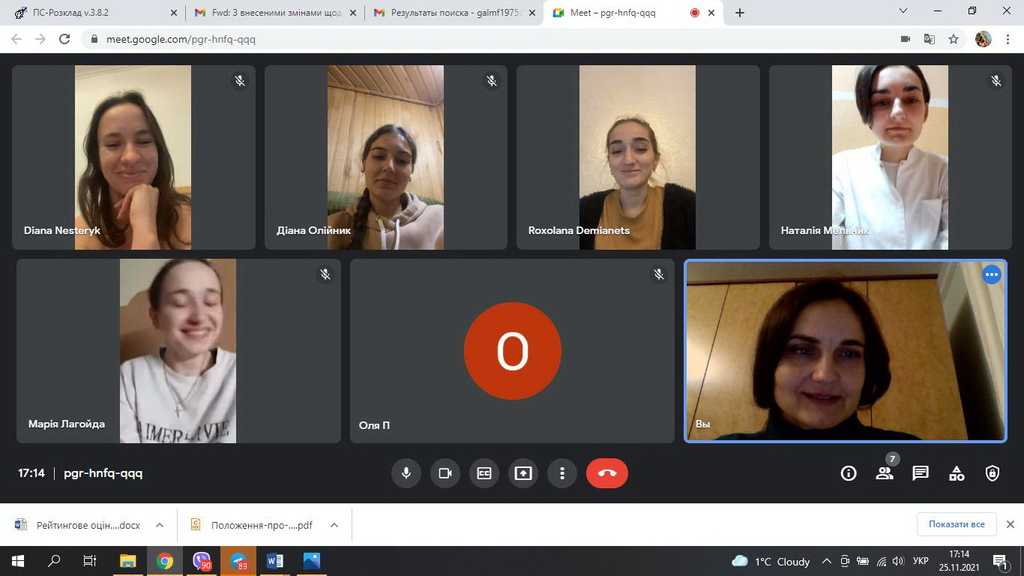The width and height of the screenshot is (1024, 576).
Task: Open Word from the Windows taskbar
Action: pyautogui.click(x=275, y=561)
